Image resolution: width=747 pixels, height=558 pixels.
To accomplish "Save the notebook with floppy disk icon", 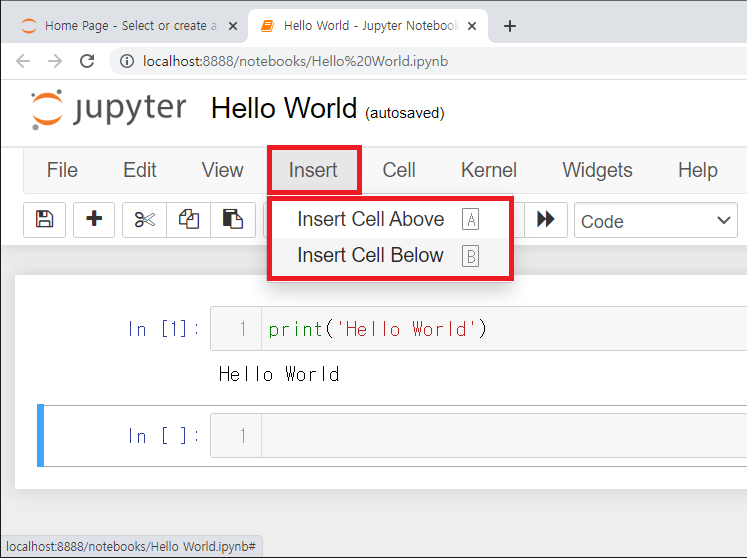I will pyautogui.click(x=44, y=220).
